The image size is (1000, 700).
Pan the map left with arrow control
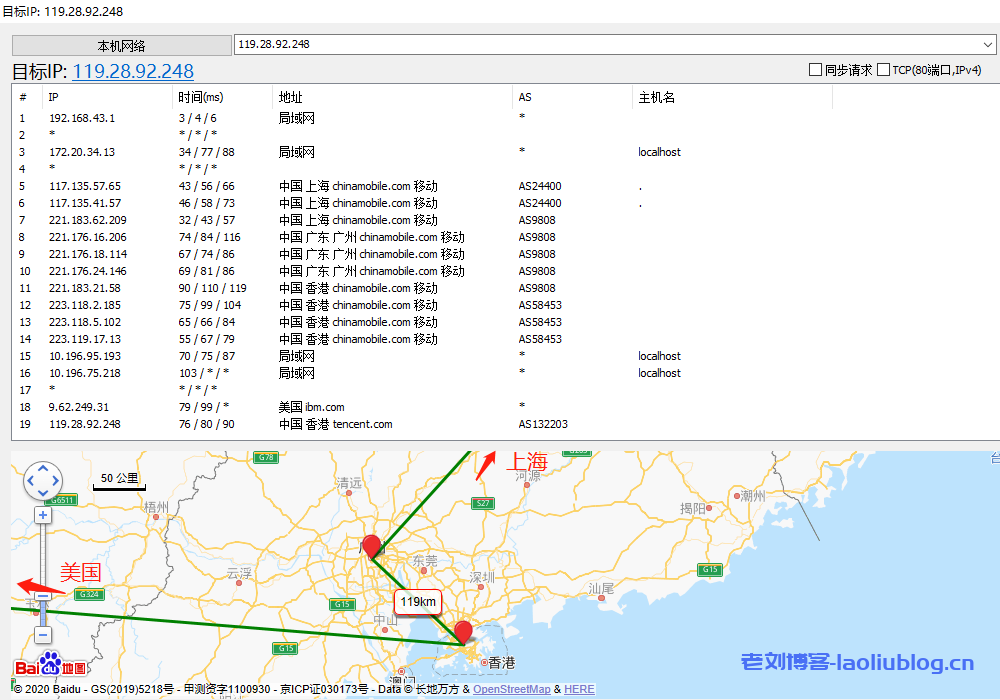29,481
